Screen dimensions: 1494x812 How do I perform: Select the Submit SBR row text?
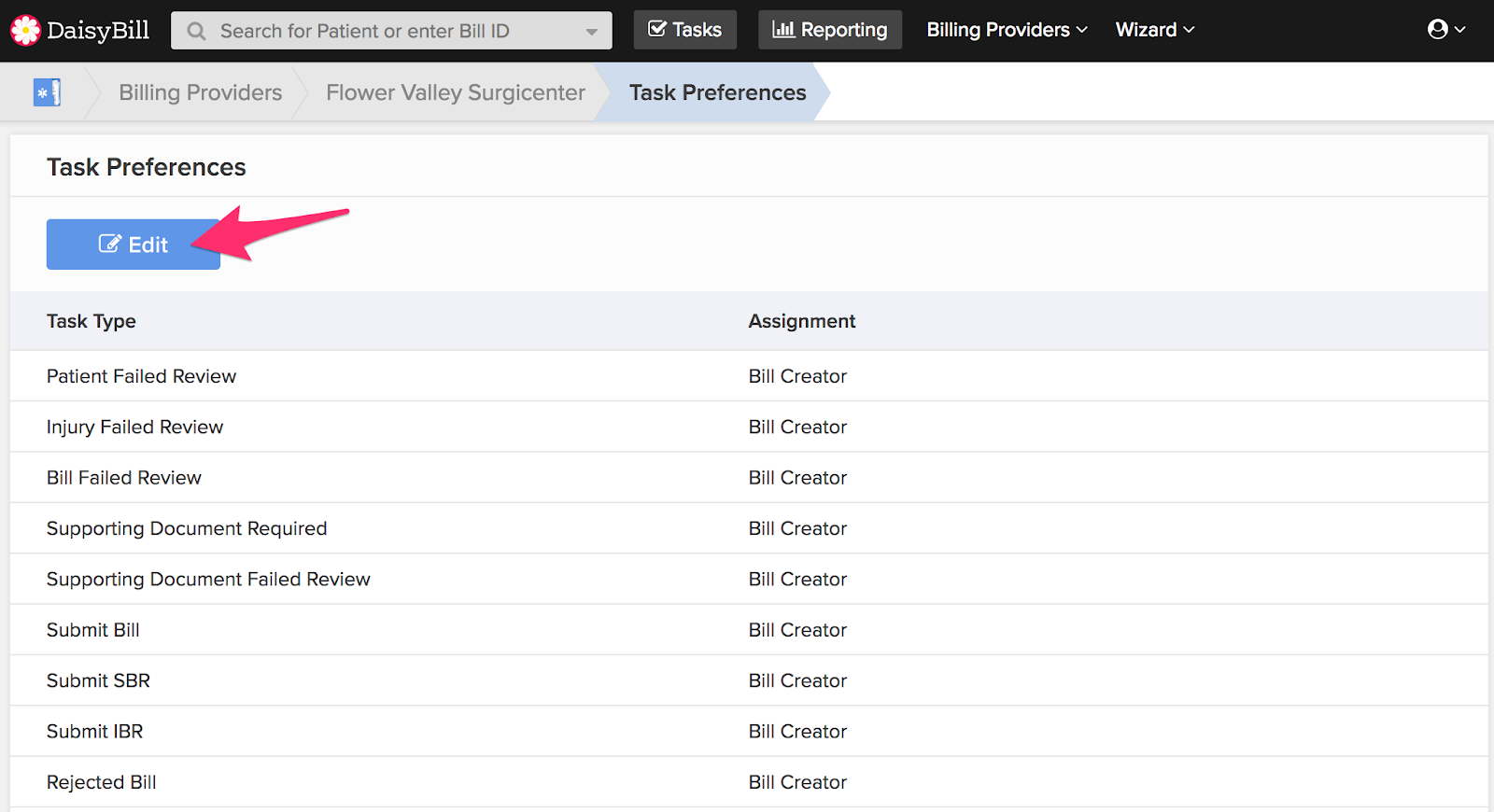98,680
